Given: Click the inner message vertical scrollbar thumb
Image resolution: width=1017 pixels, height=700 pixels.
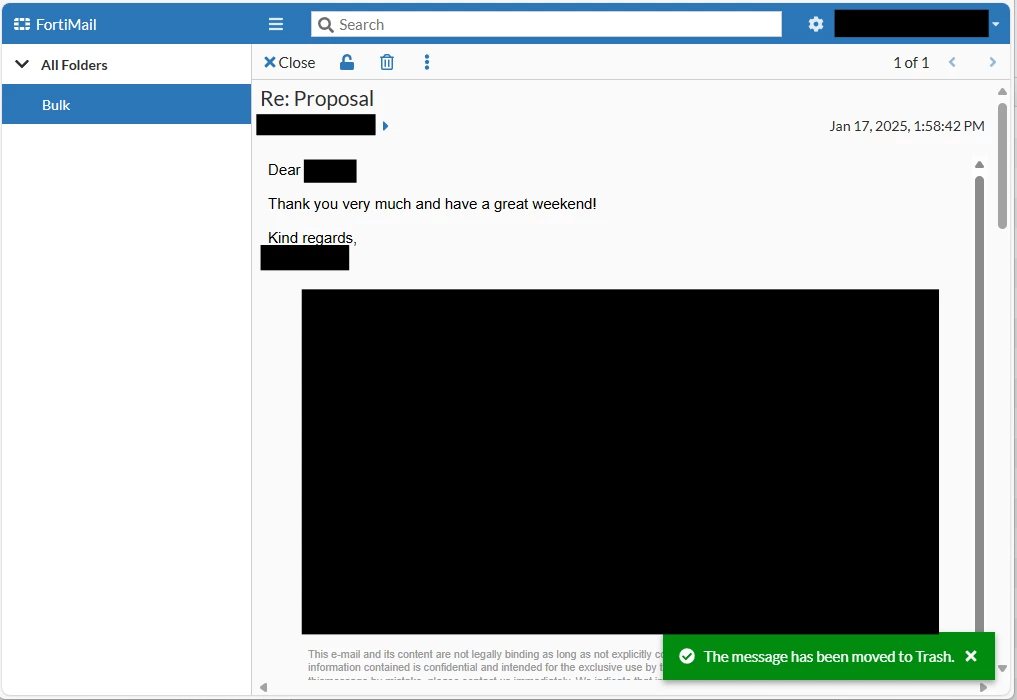Looking at the screenshot, I should [979, 402].
